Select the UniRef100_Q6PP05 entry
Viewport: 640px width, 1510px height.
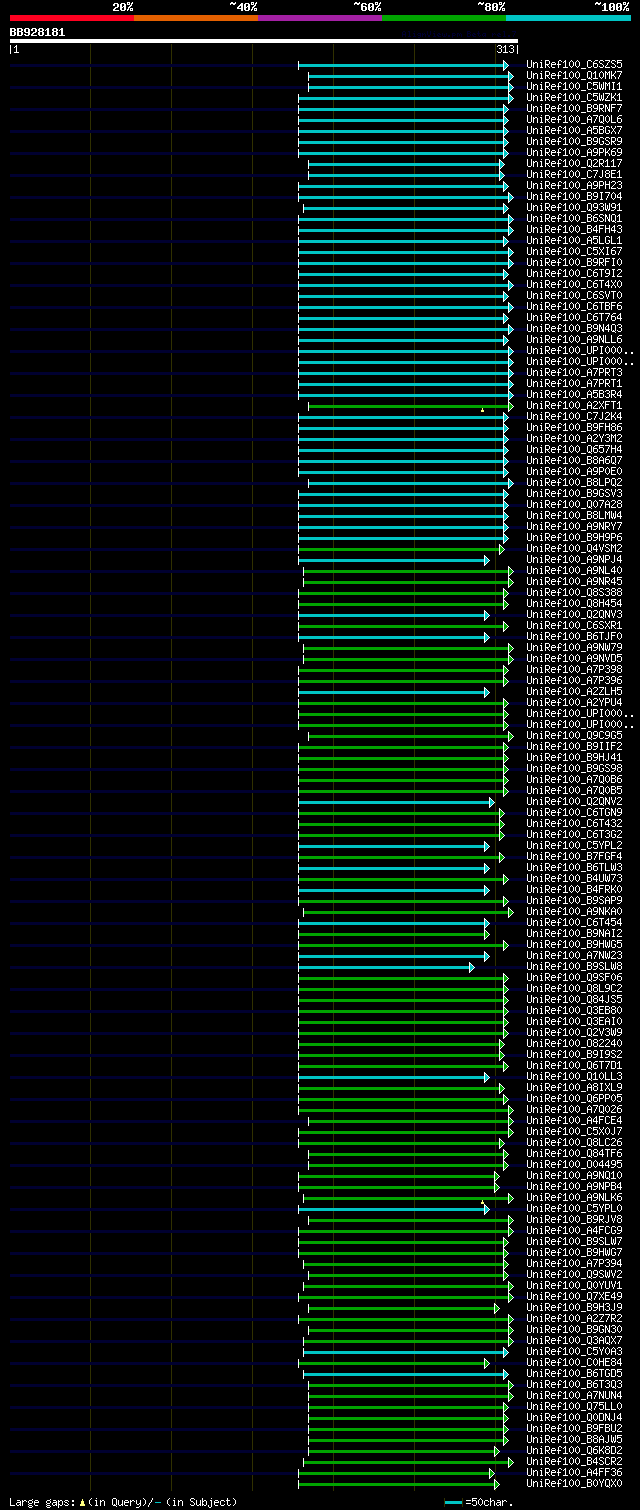(574, 1098)
